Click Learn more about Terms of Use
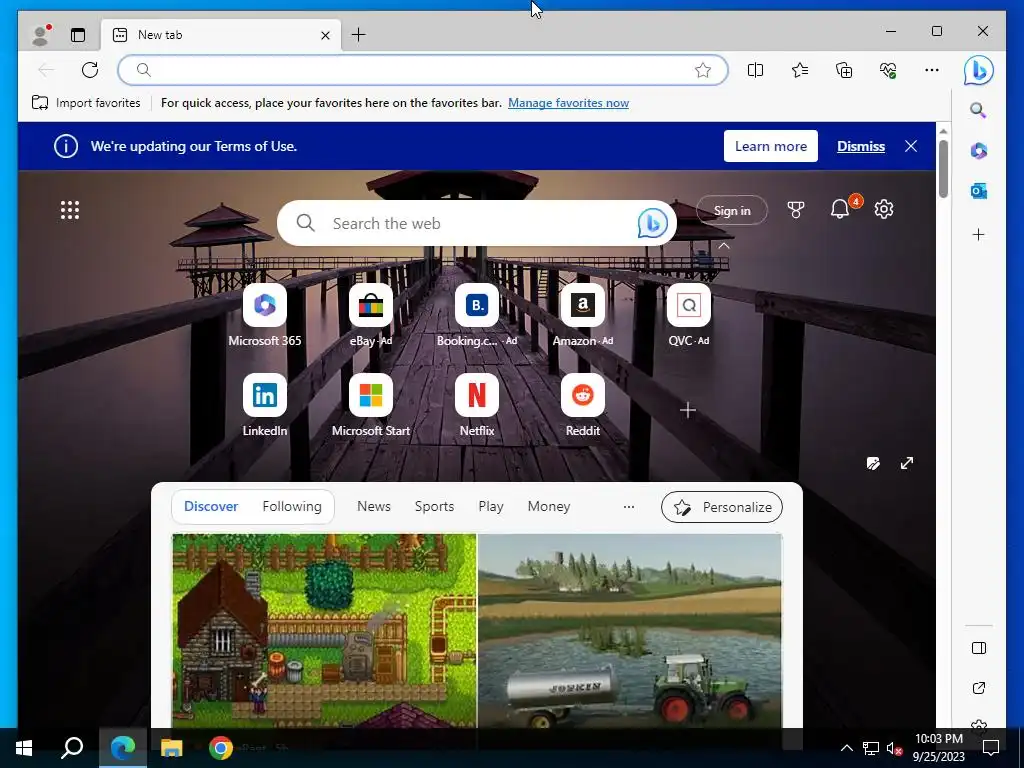The width and height of the screenshot is (1024, 768). tap(771, 146)
